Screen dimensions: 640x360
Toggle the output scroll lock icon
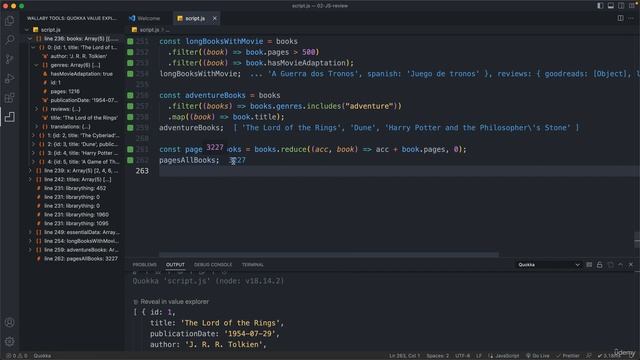(x=599, y=265)
